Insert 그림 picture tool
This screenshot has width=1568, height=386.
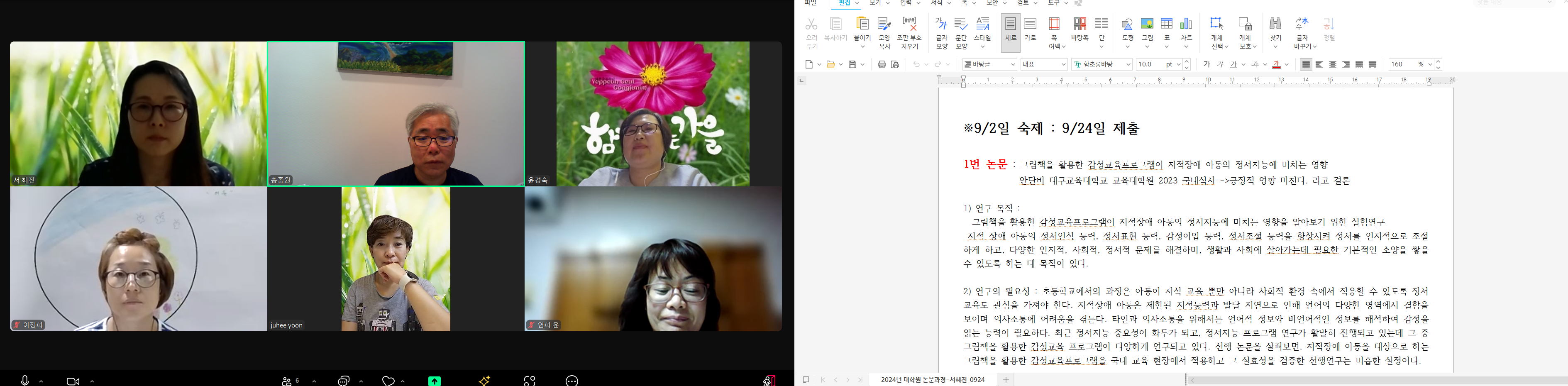click(x=1147, y=32)
